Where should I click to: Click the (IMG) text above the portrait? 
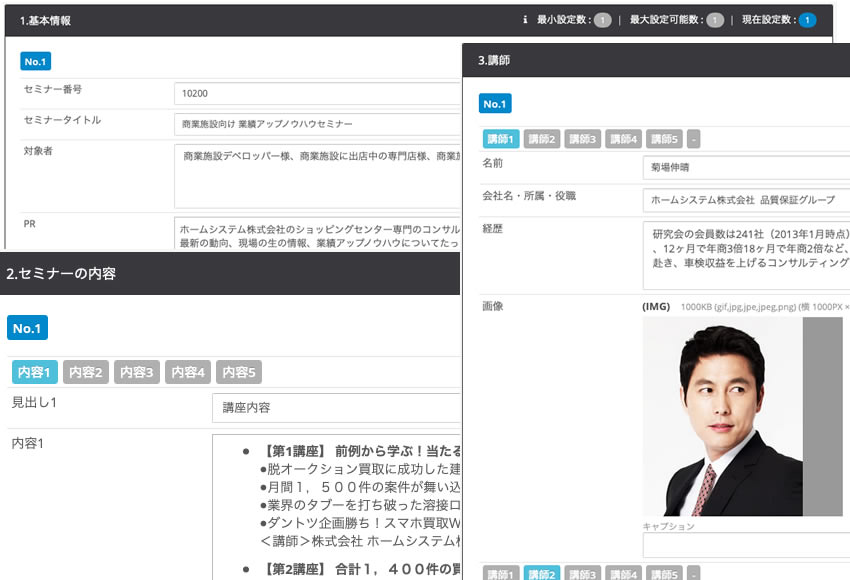click(656, 307)
